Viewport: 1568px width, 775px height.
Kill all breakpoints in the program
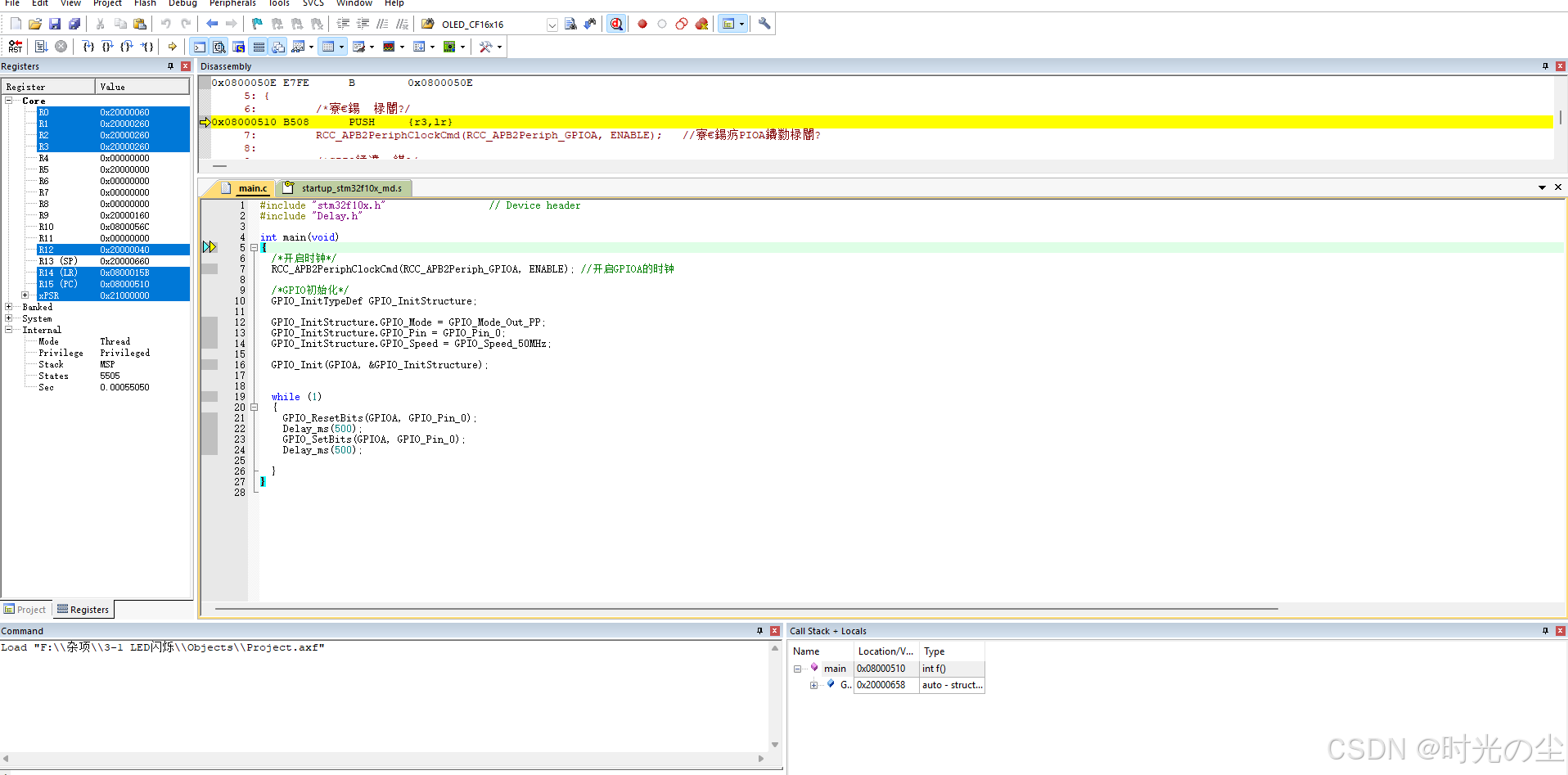coord(701,24)
